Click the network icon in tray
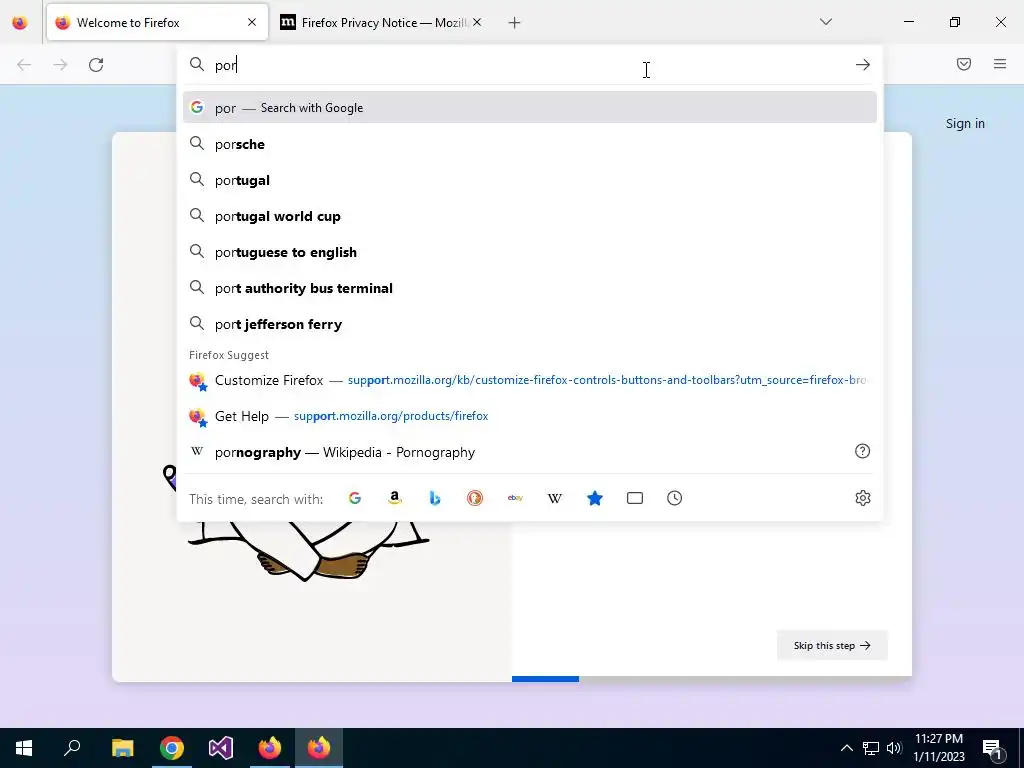Screen dimensions: 1024x768 [871, 748]
